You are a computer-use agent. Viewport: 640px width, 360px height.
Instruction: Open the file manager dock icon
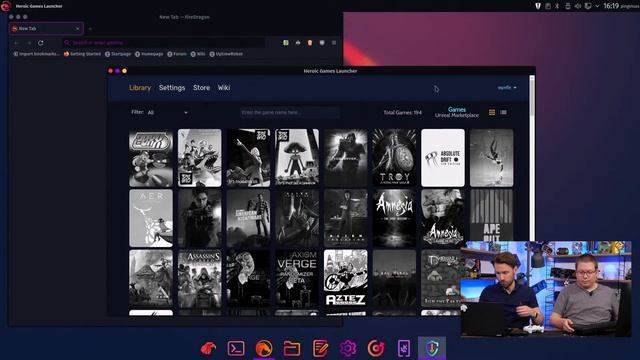292,348
